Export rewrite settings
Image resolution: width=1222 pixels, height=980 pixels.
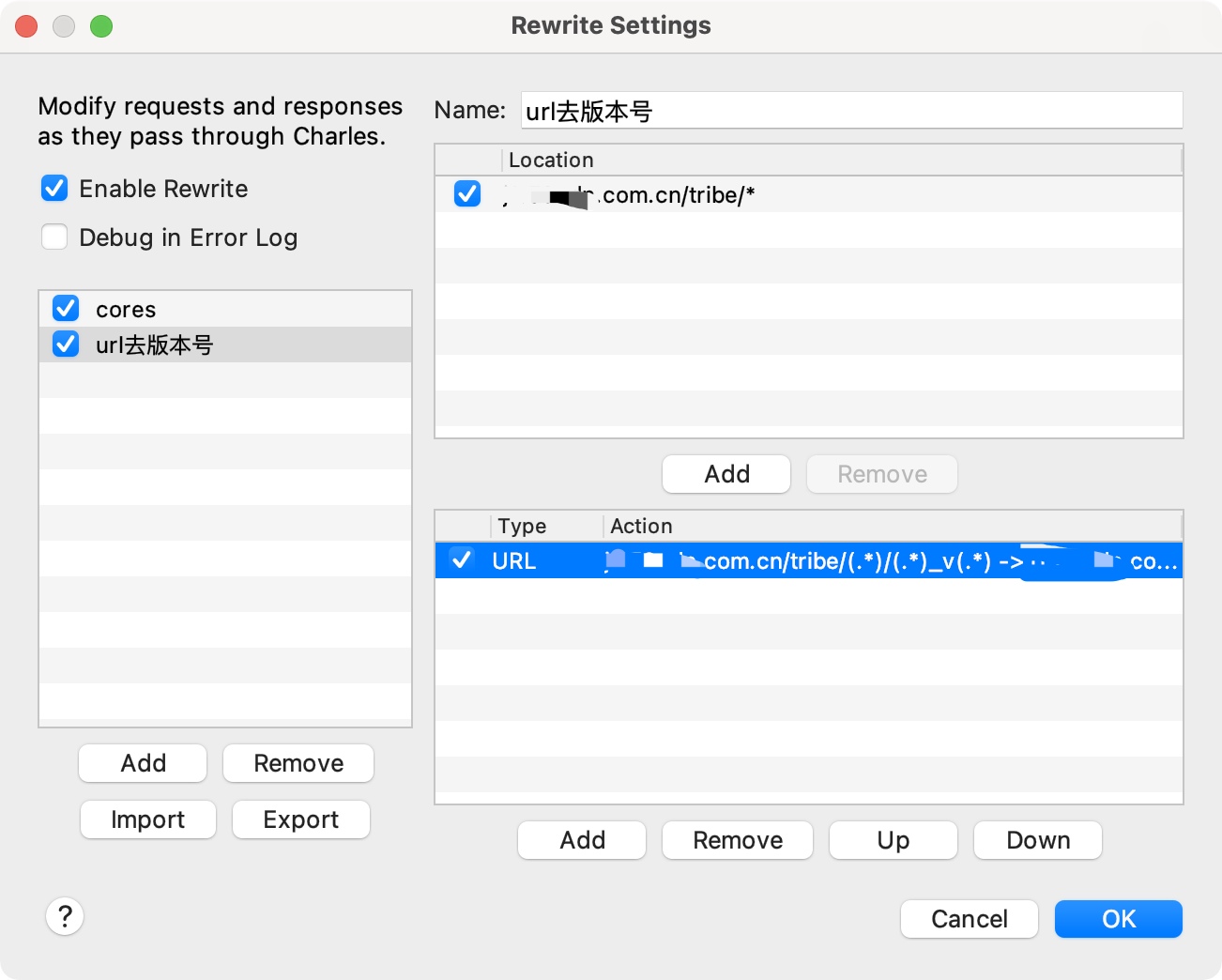[300, 819]
